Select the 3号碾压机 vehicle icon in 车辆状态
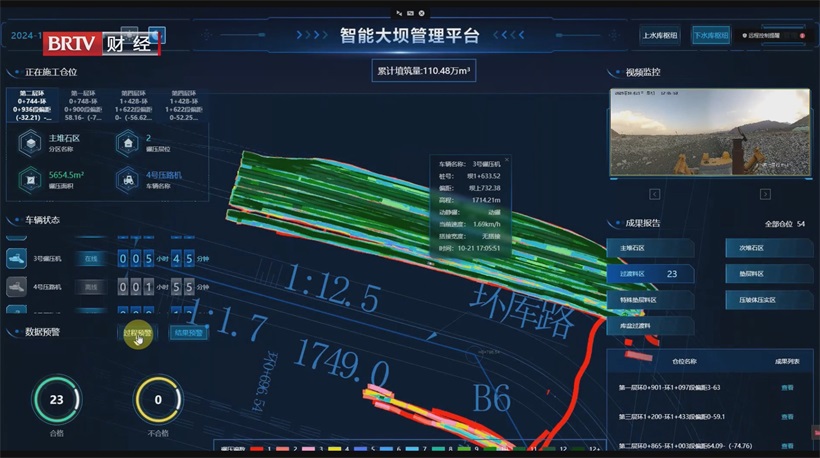 coord(16,258)
